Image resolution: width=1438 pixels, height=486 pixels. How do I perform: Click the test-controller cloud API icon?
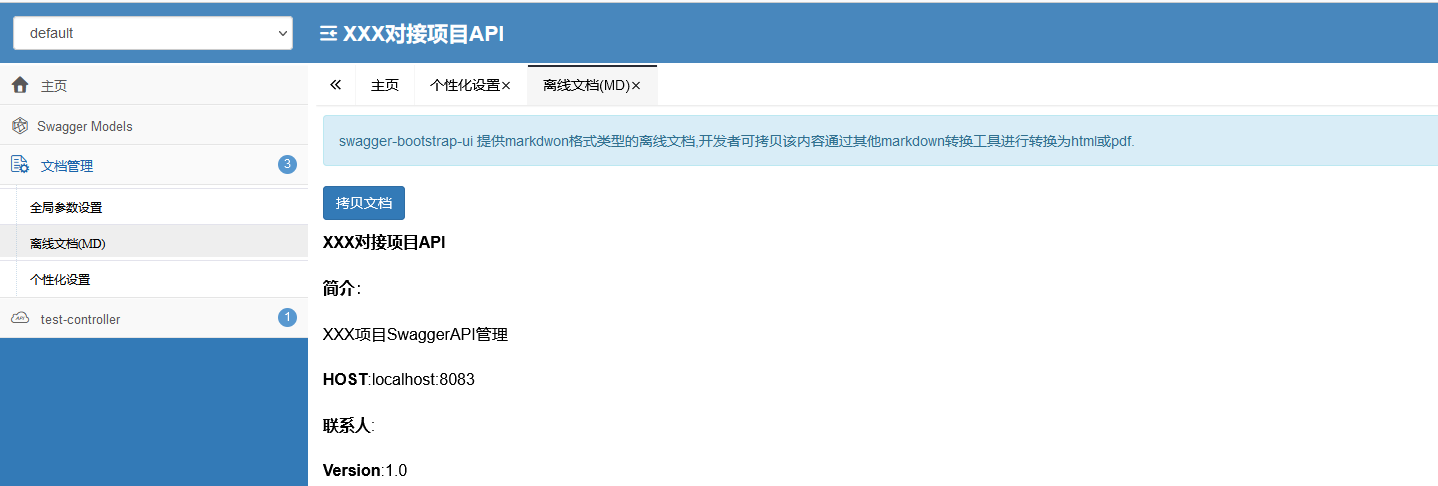tap(20, 318)
